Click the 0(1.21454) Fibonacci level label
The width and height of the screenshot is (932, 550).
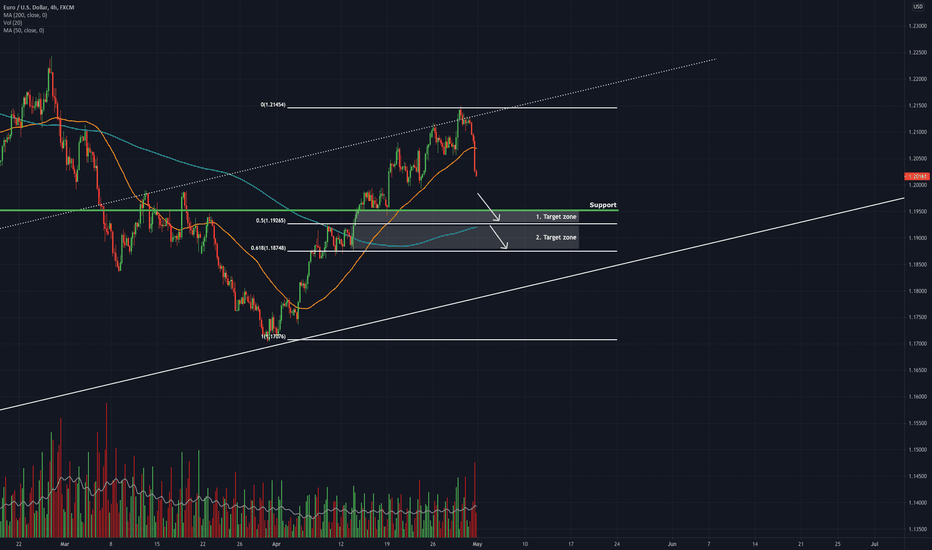click(273, 105)
